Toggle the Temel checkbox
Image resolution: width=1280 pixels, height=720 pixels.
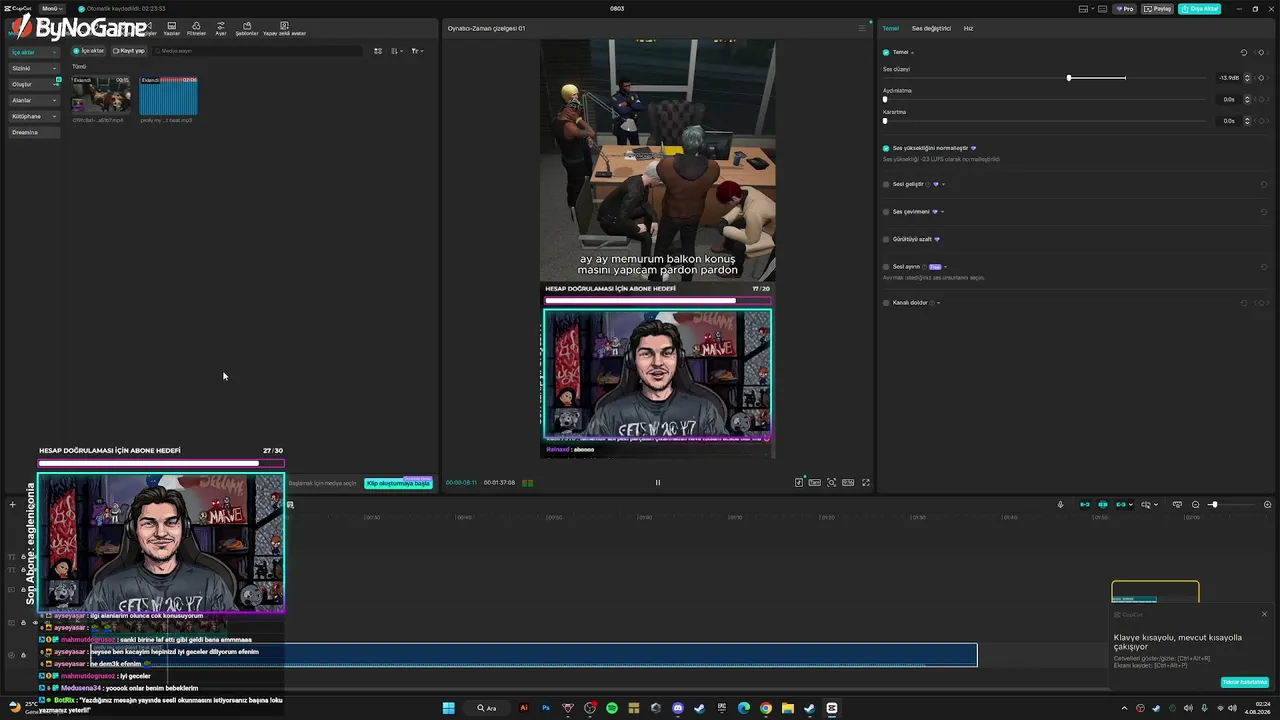pyautogui.click(x=886, y=52)
